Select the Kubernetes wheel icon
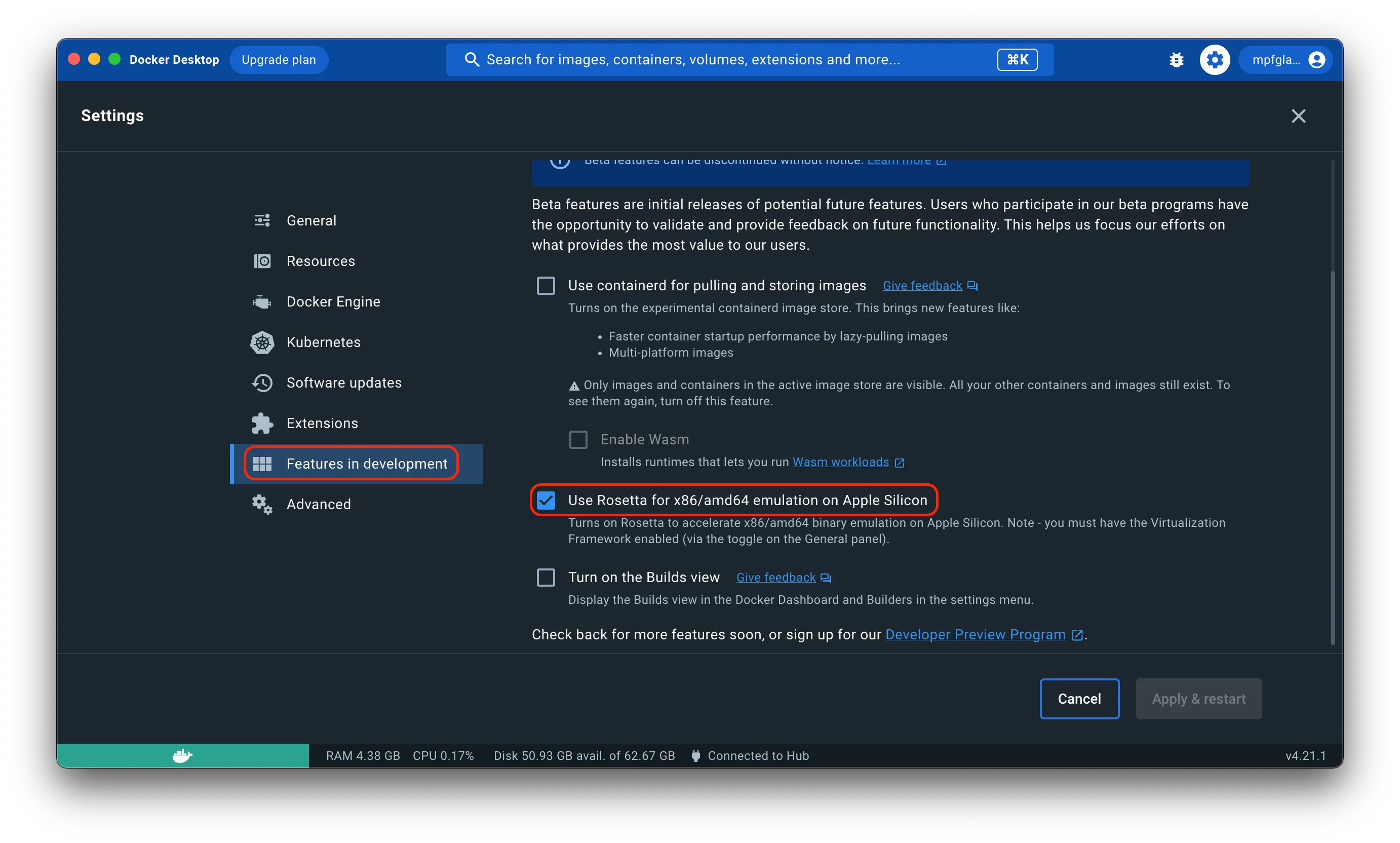 pyautogui.click(x=262, y=342)
